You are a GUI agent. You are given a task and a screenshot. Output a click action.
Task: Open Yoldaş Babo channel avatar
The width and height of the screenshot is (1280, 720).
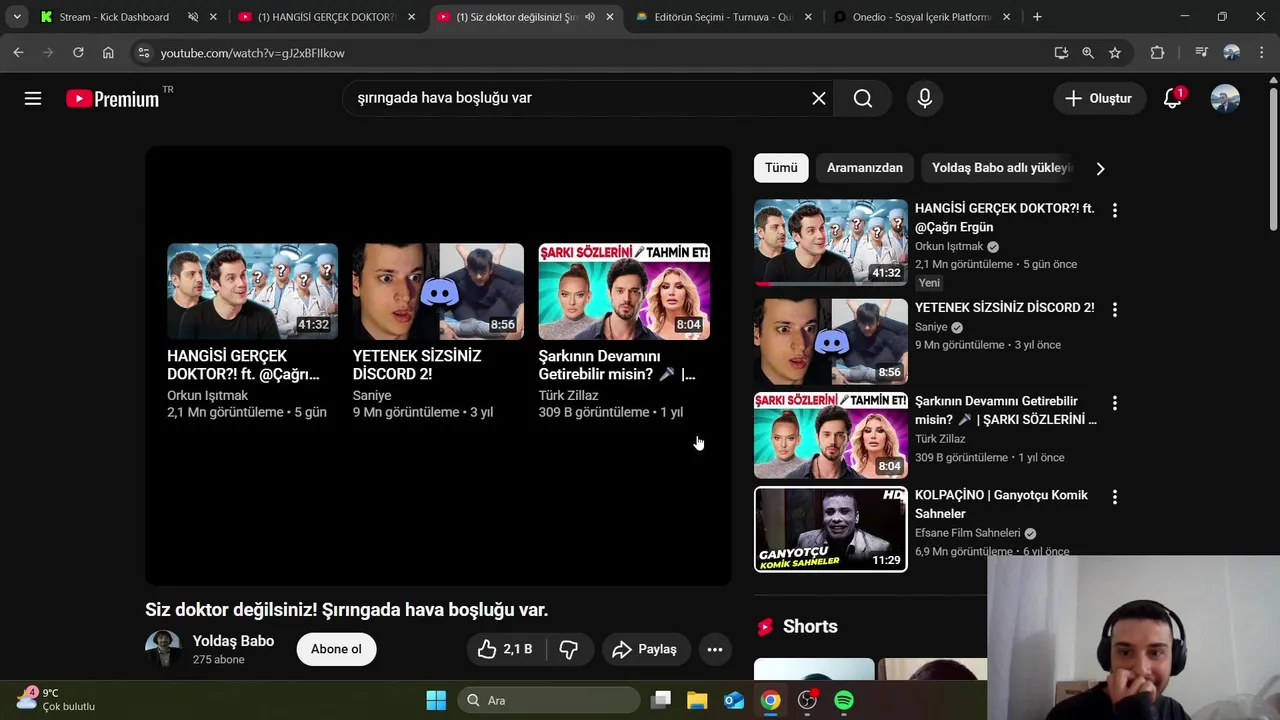click(162, 649)
